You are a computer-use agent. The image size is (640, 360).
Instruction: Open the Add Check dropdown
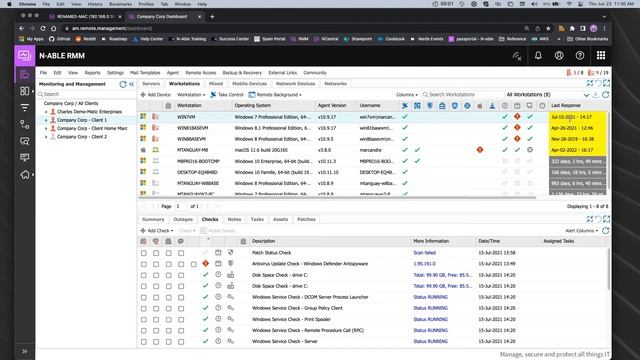tap(157, 231)
